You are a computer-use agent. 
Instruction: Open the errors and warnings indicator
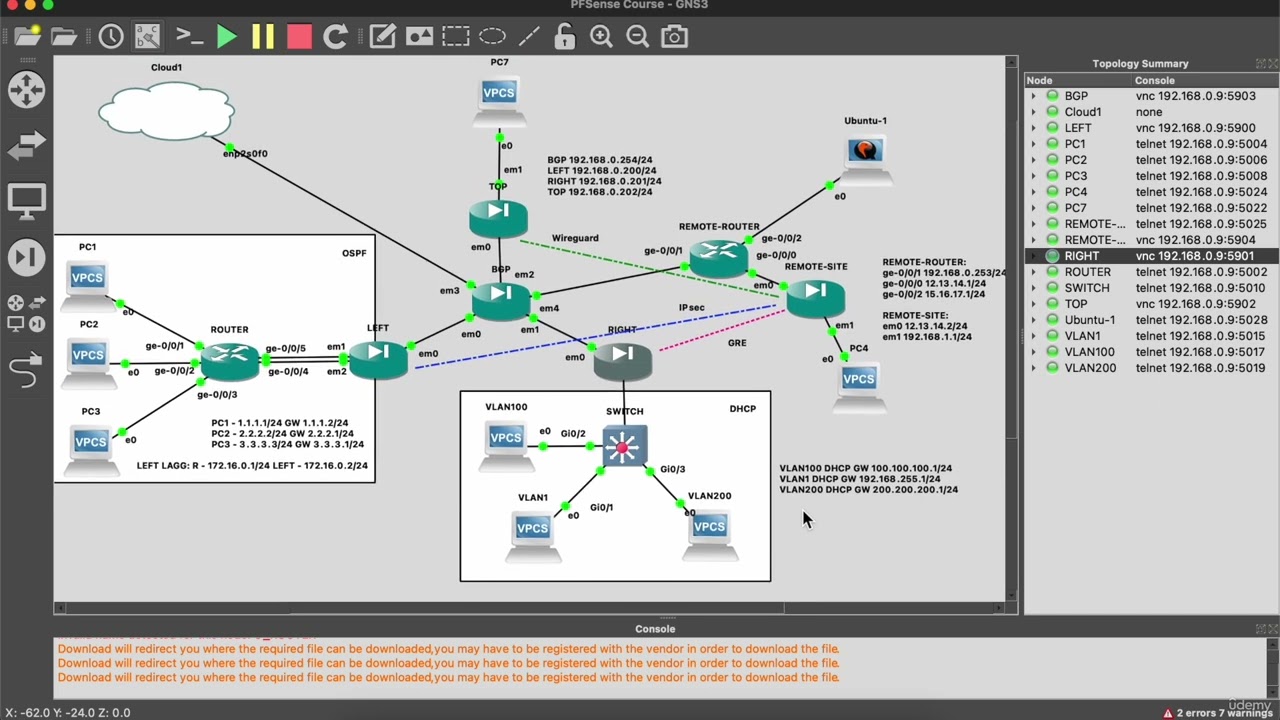coord(1217,712)
